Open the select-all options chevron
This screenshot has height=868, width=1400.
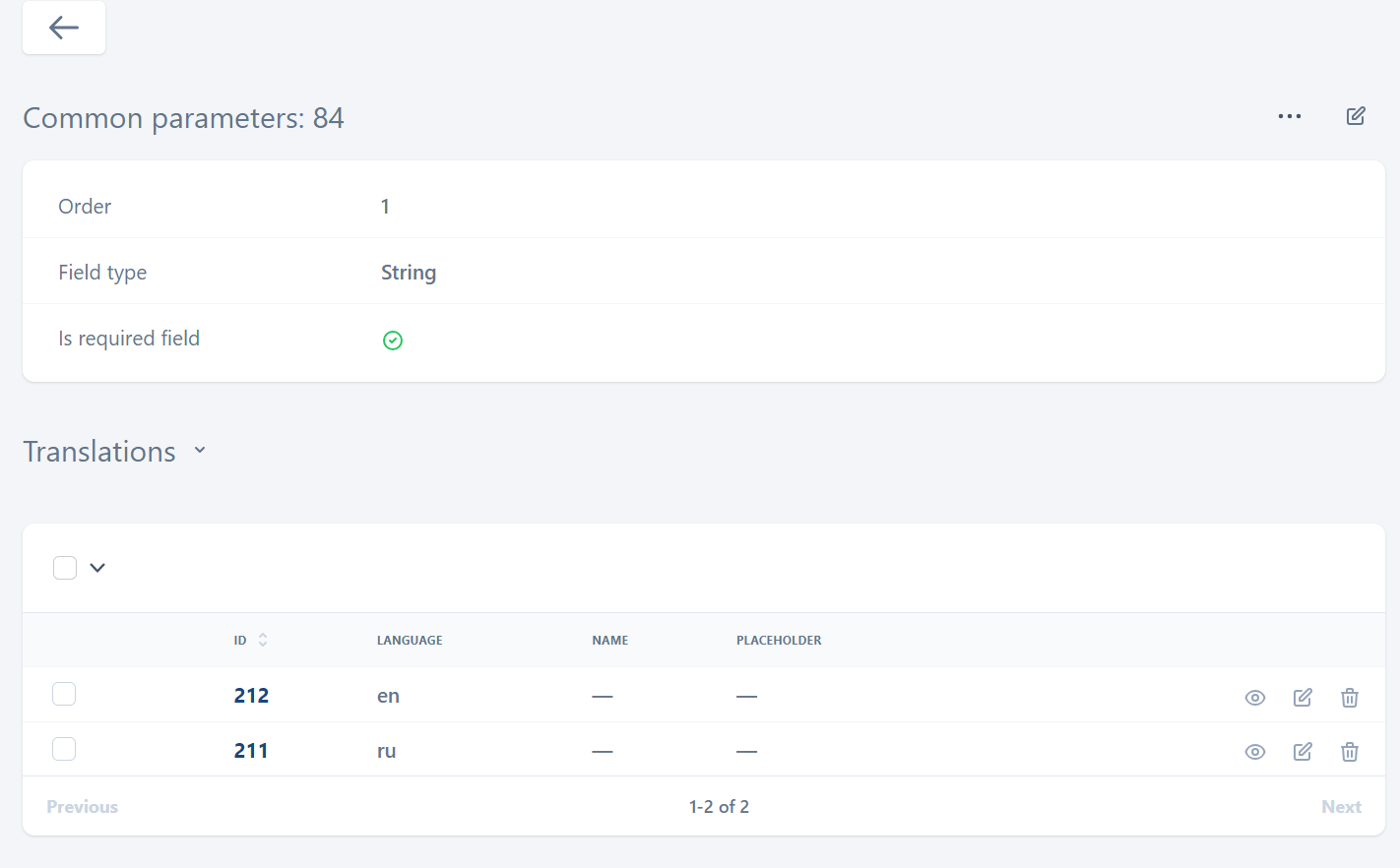[97, 568]
